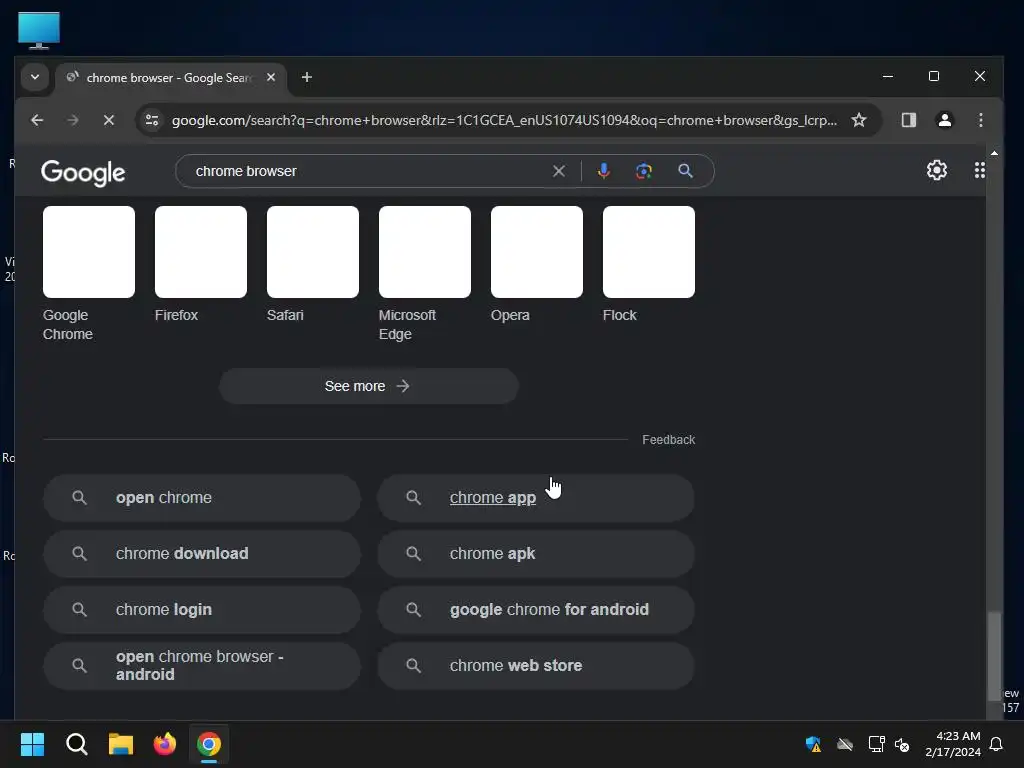
Task: Open the Safari browser card
Action: point(313,265)
